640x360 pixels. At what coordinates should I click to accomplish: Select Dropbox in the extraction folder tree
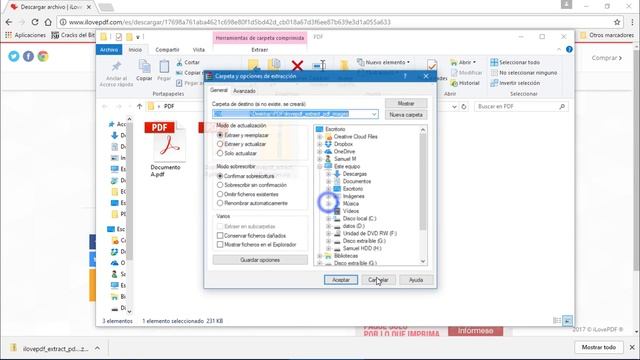coord(343,144)
